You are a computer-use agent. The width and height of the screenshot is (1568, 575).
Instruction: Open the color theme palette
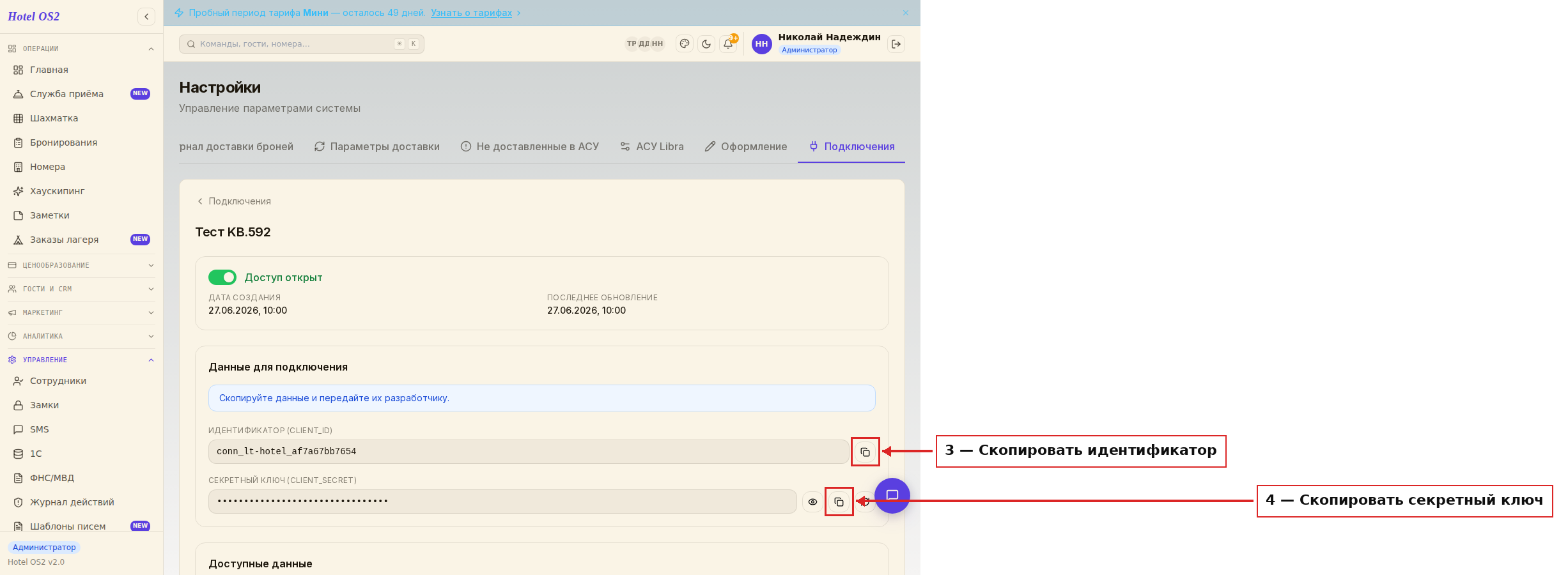(x=685, y=44)
